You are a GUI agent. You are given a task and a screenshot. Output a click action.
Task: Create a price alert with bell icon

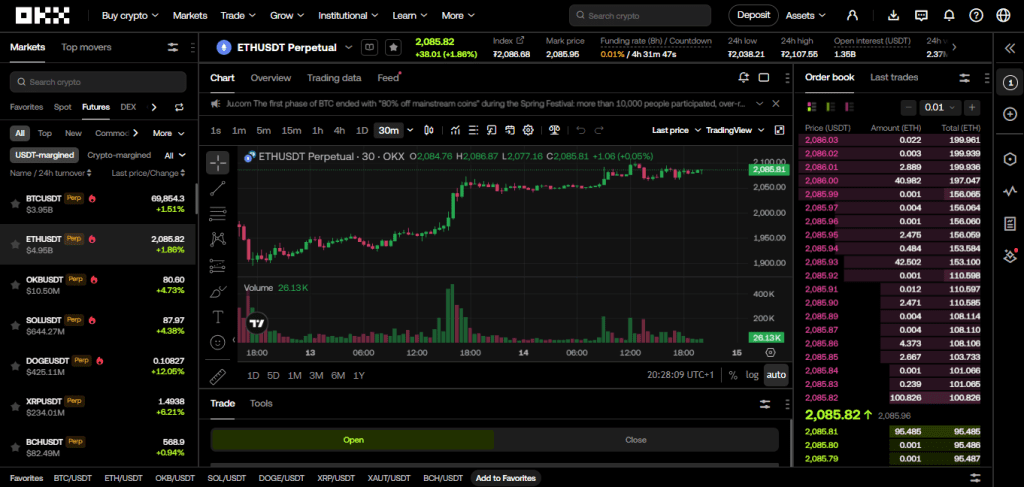pos(743,78)
